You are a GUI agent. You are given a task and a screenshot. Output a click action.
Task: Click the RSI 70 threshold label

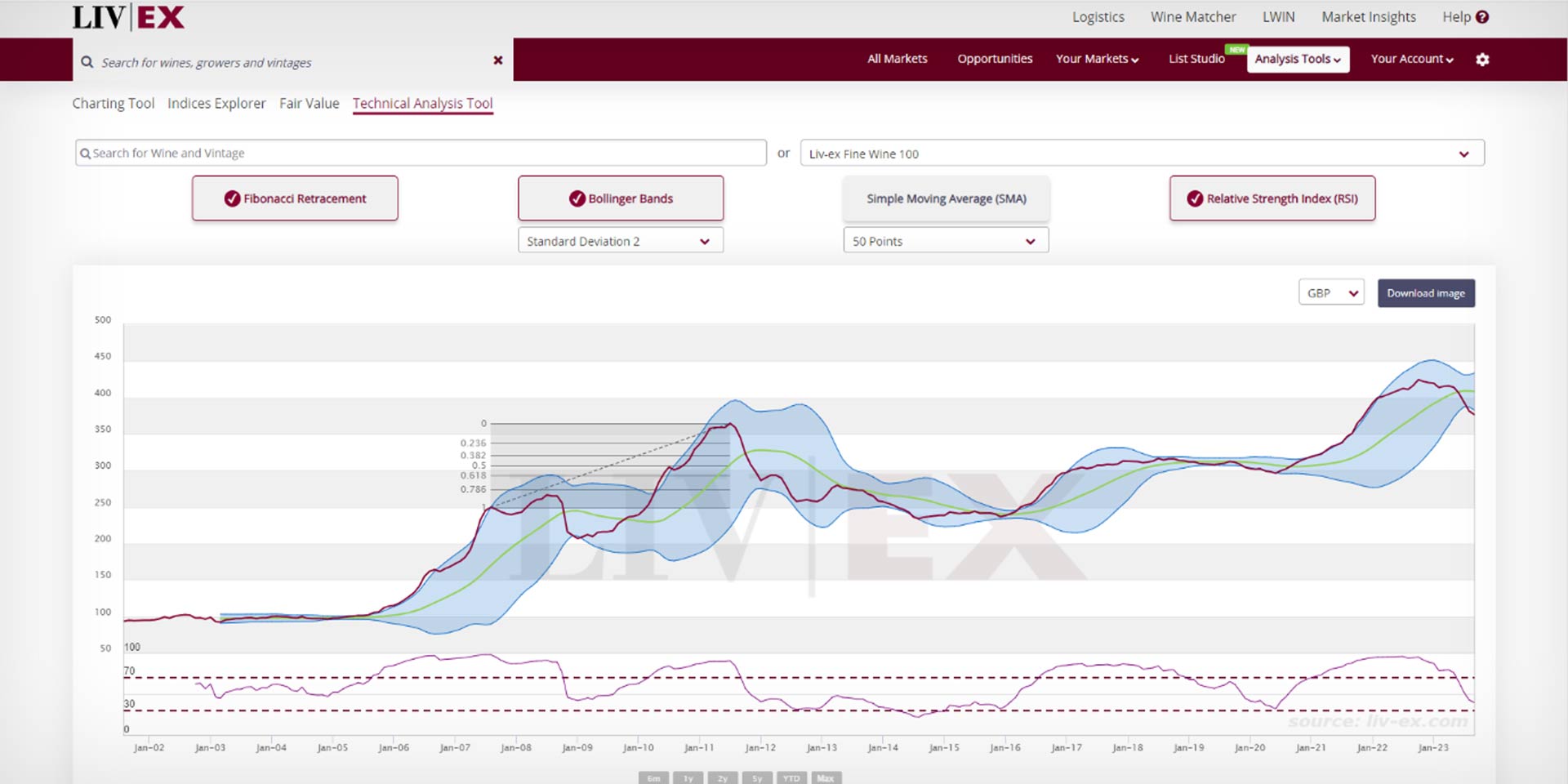[129, 671]
